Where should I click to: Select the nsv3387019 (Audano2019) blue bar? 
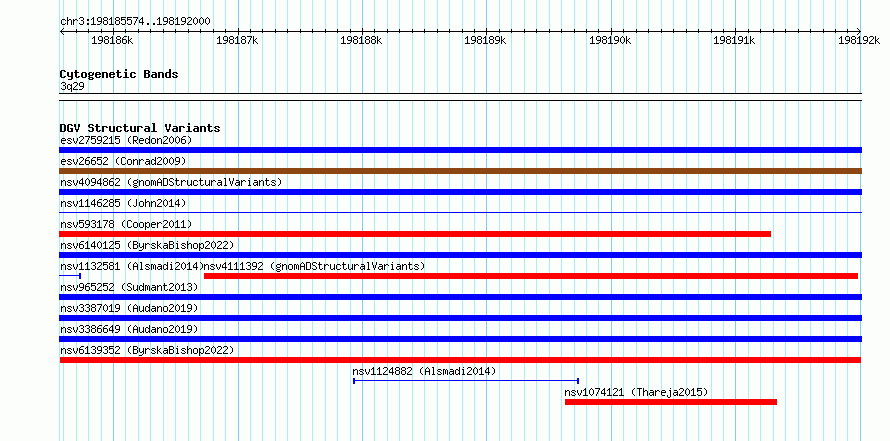[460, 318]
